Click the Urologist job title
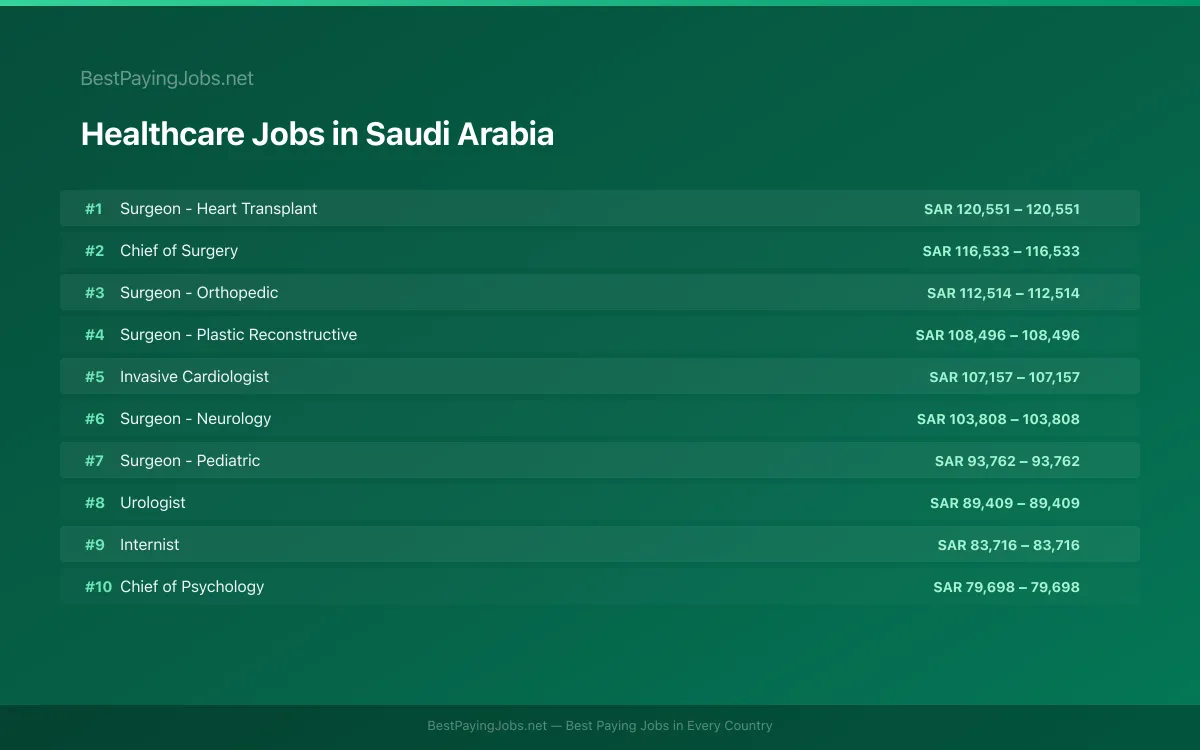Image resolution: width=1200 pixels, height=750 pixels. 153,502
